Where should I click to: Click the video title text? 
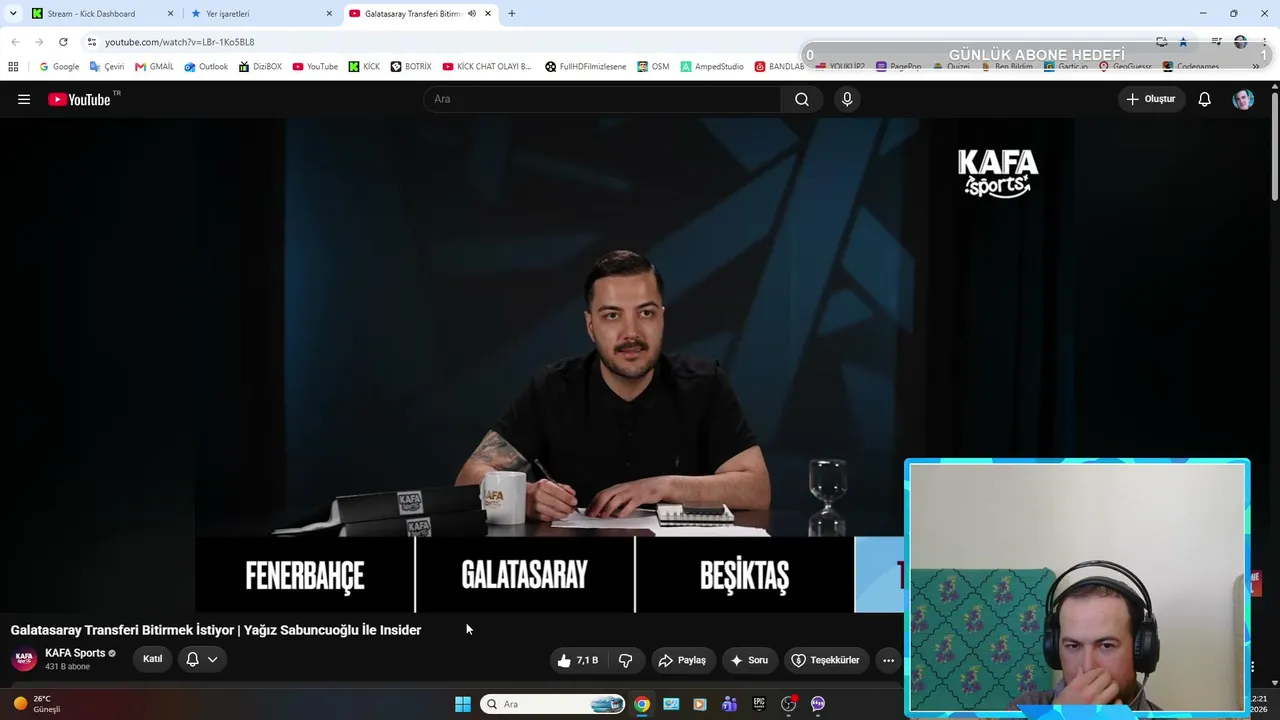pyautogui.click(x=216, y=630)
